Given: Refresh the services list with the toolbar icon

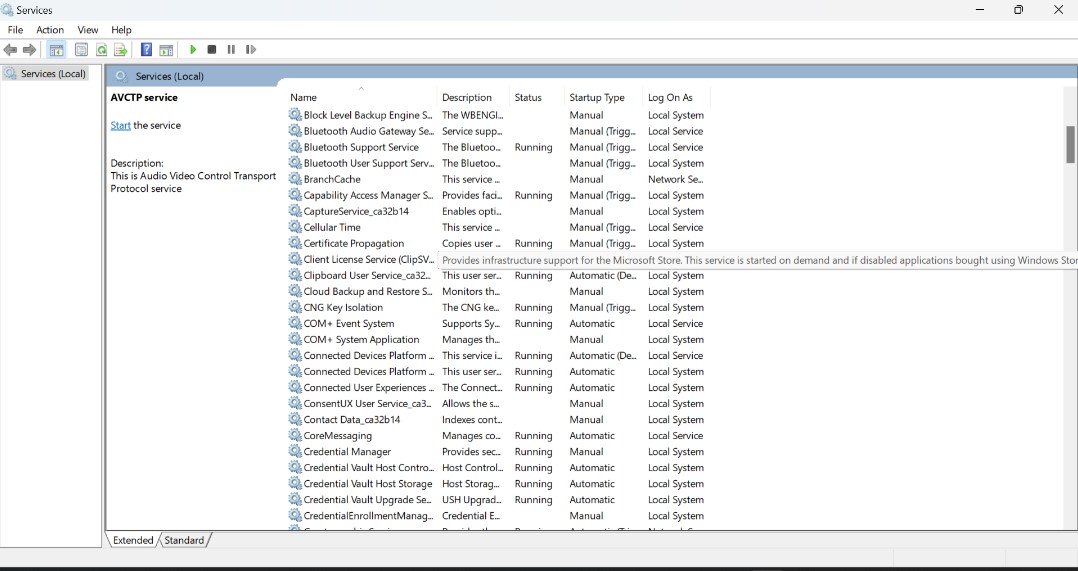Looking at the screenshot, I should point(101,49).
